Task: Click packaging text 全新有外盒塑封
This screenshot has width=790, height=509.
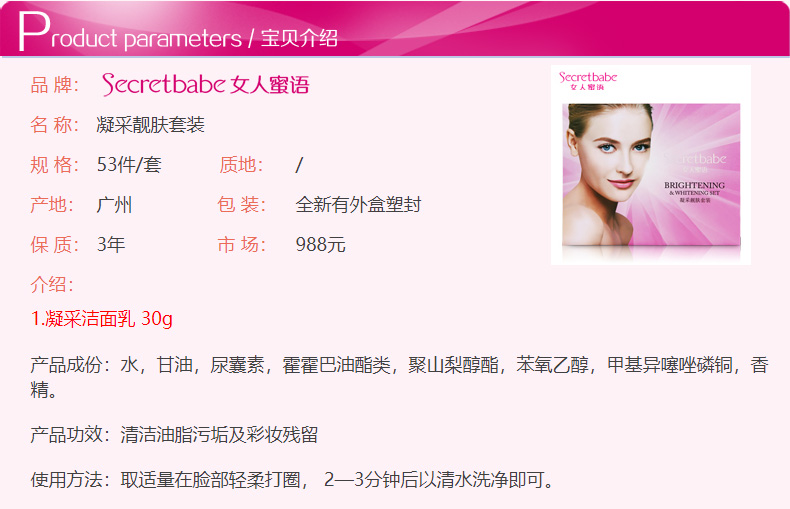Action: click(358, 205)
